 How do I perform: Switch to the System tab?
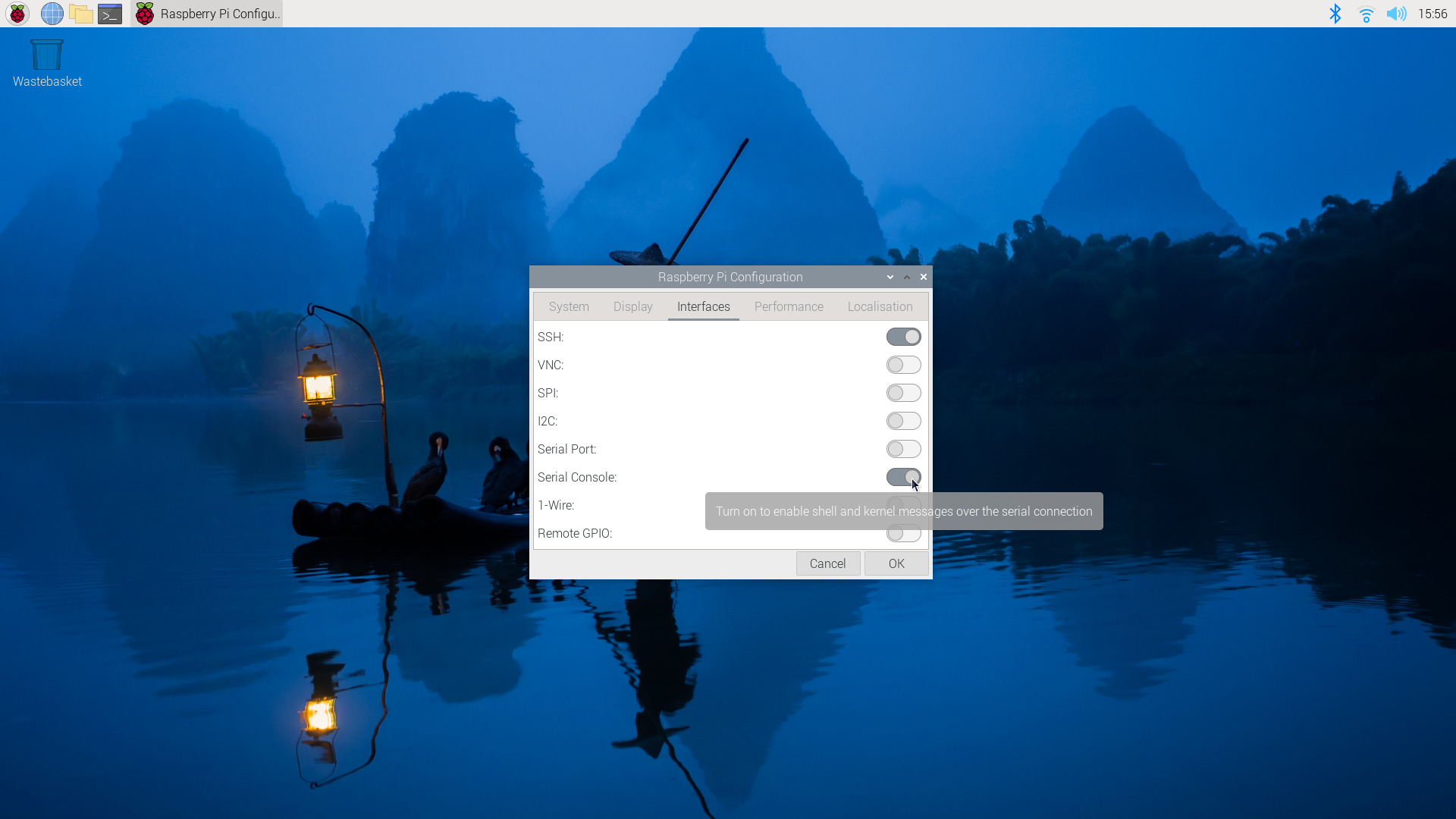coord(569,306)
